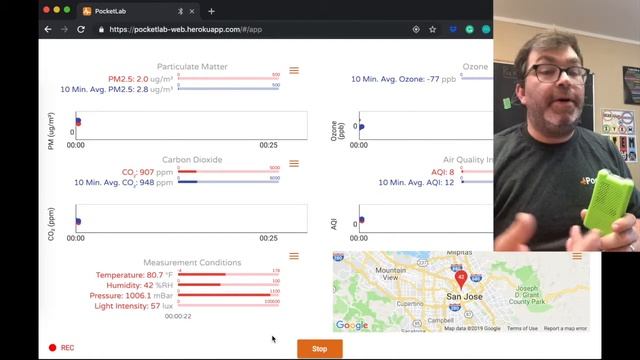Click the Bluetooth icon on the PocketLab tab

click(x=180, y=11)
